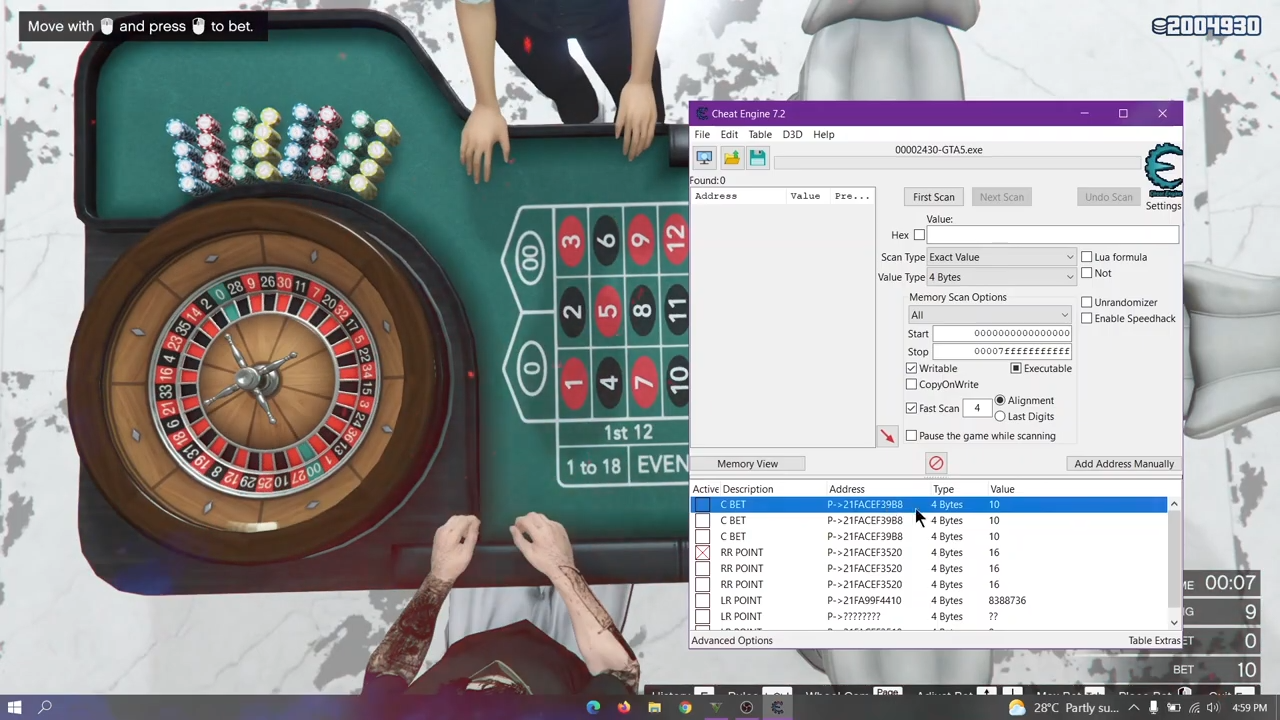Image resolution: width=1280 pixels, height=720 pixels.
Task: Open a cheat table using the folder icon
Action: [x=731, y=157]
